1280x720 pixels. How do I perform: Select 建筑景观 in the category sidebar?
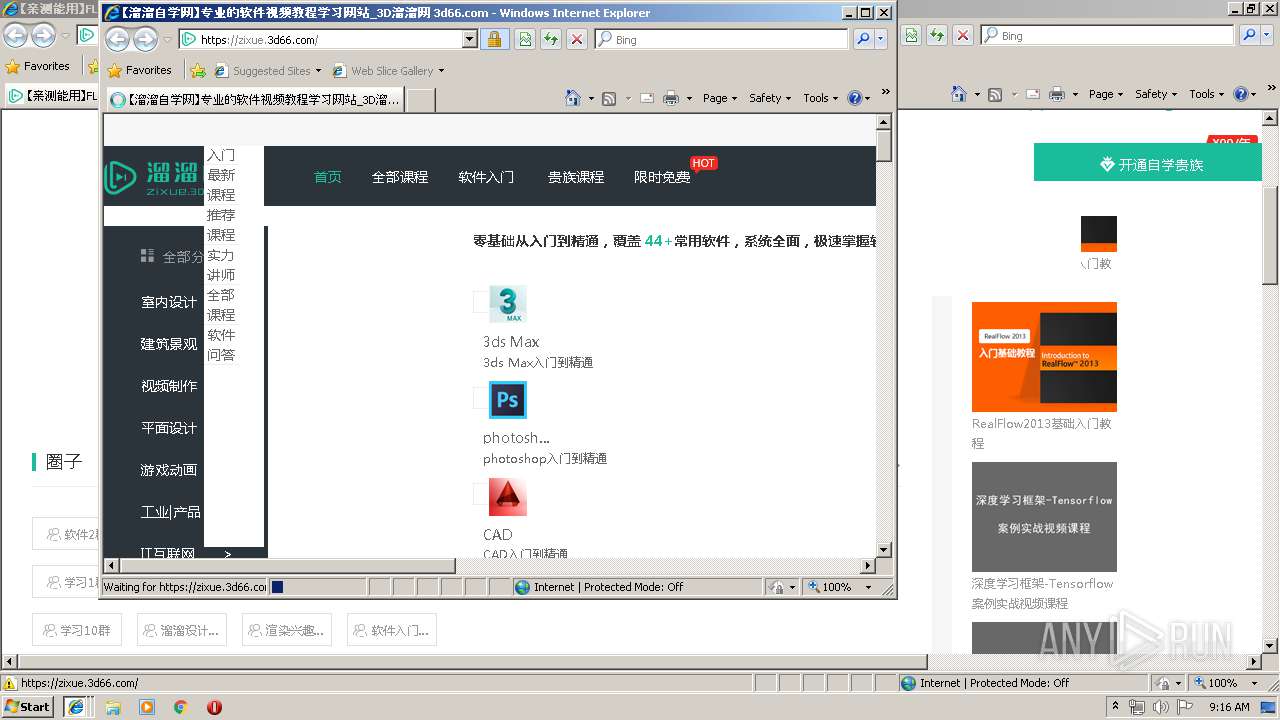[169, 344]
